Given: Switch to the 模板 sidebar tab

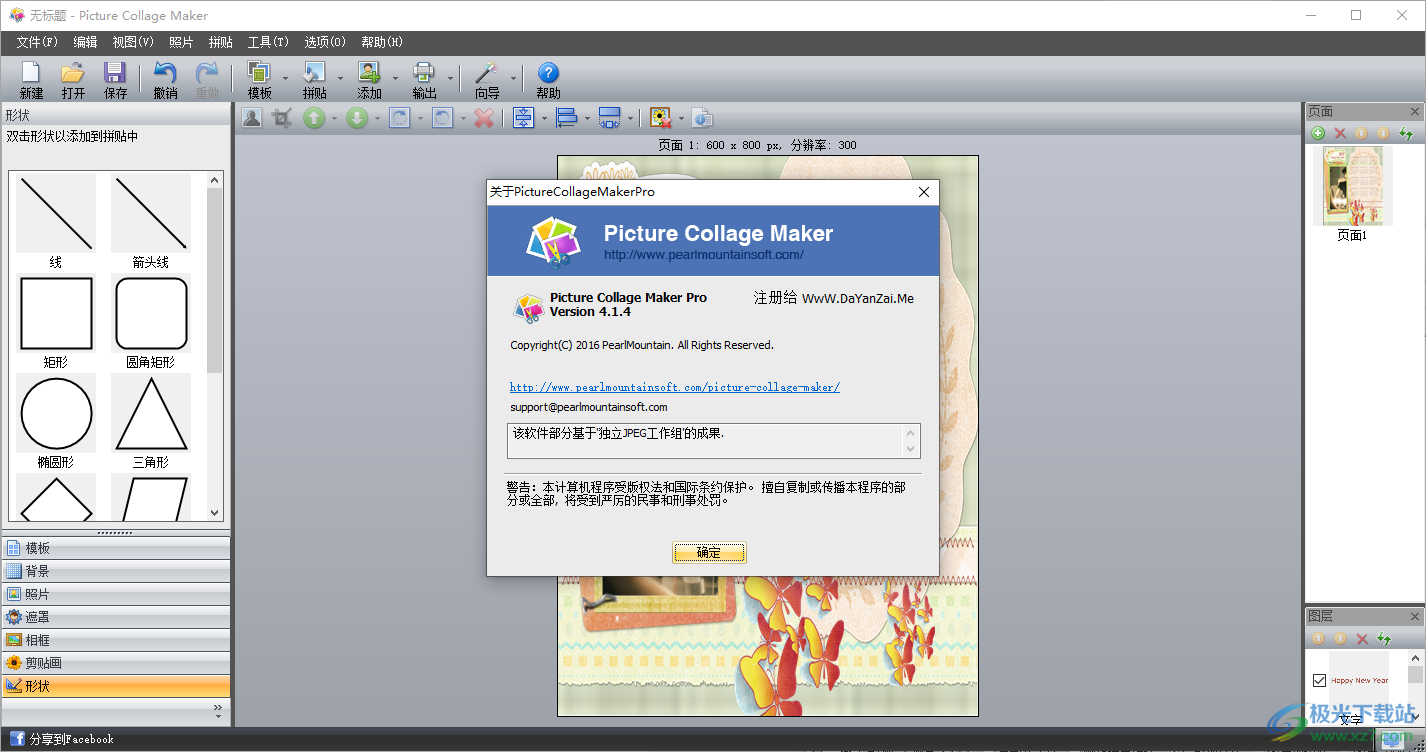Looking at the screenshot, I should pos(116,548).
